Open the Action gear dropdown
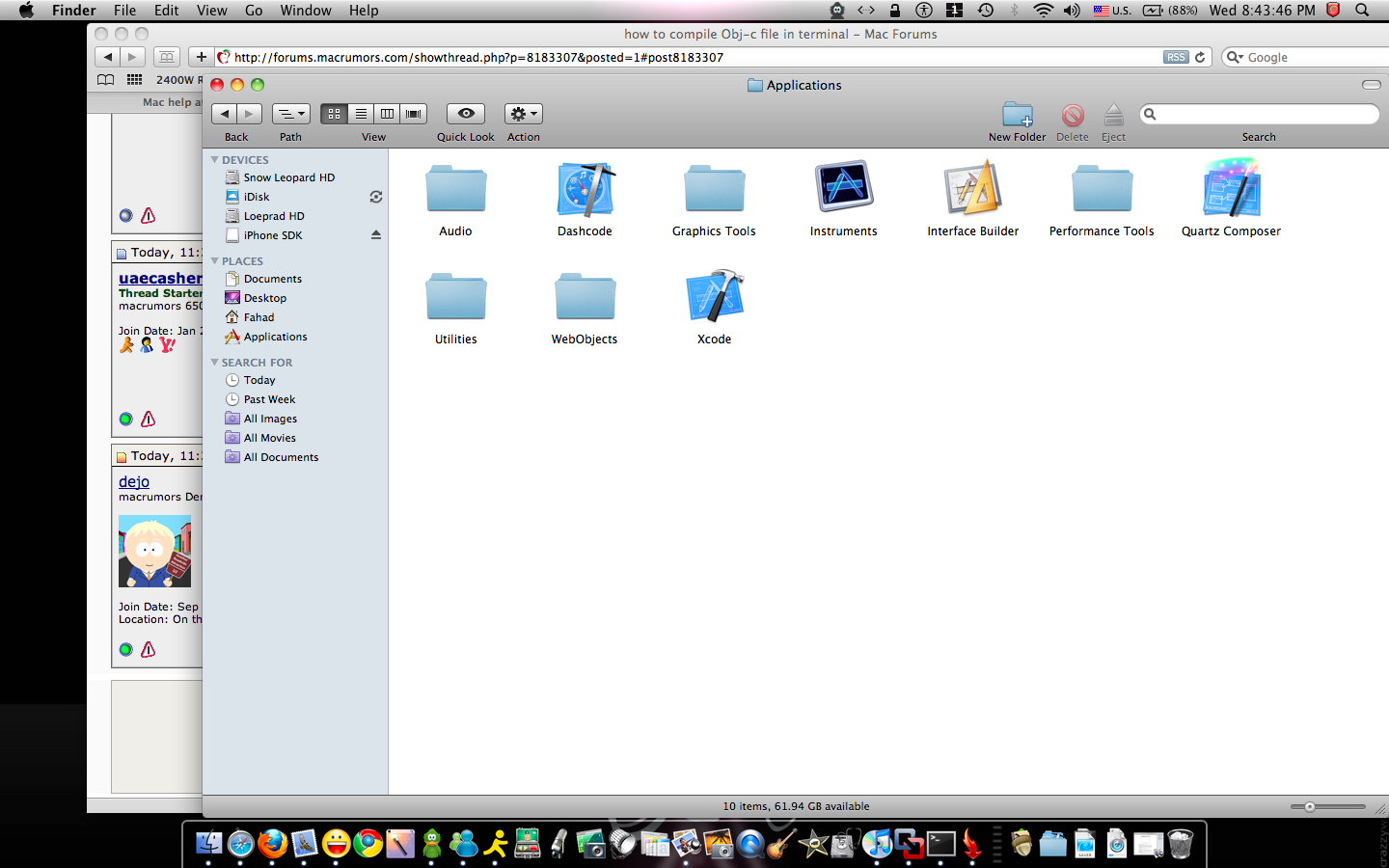Image resolution: width=1389 pixels, height=868 pixels. tap(524, 114)
